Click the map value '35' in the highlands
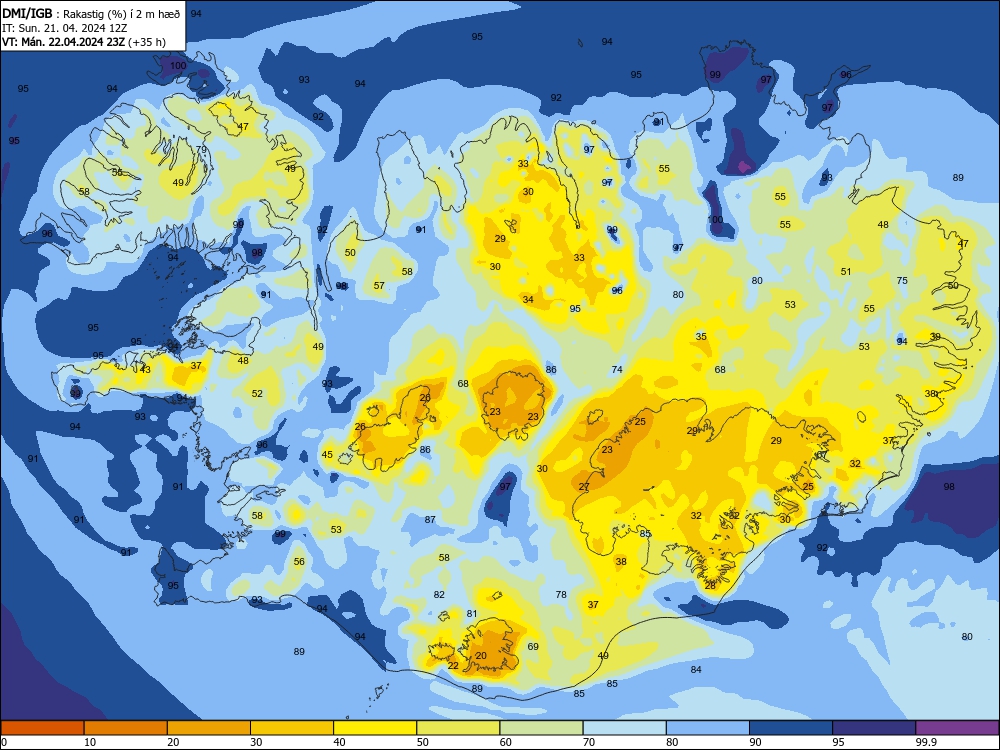This screenshot has height=750, width=1000. tap(701, 336)
